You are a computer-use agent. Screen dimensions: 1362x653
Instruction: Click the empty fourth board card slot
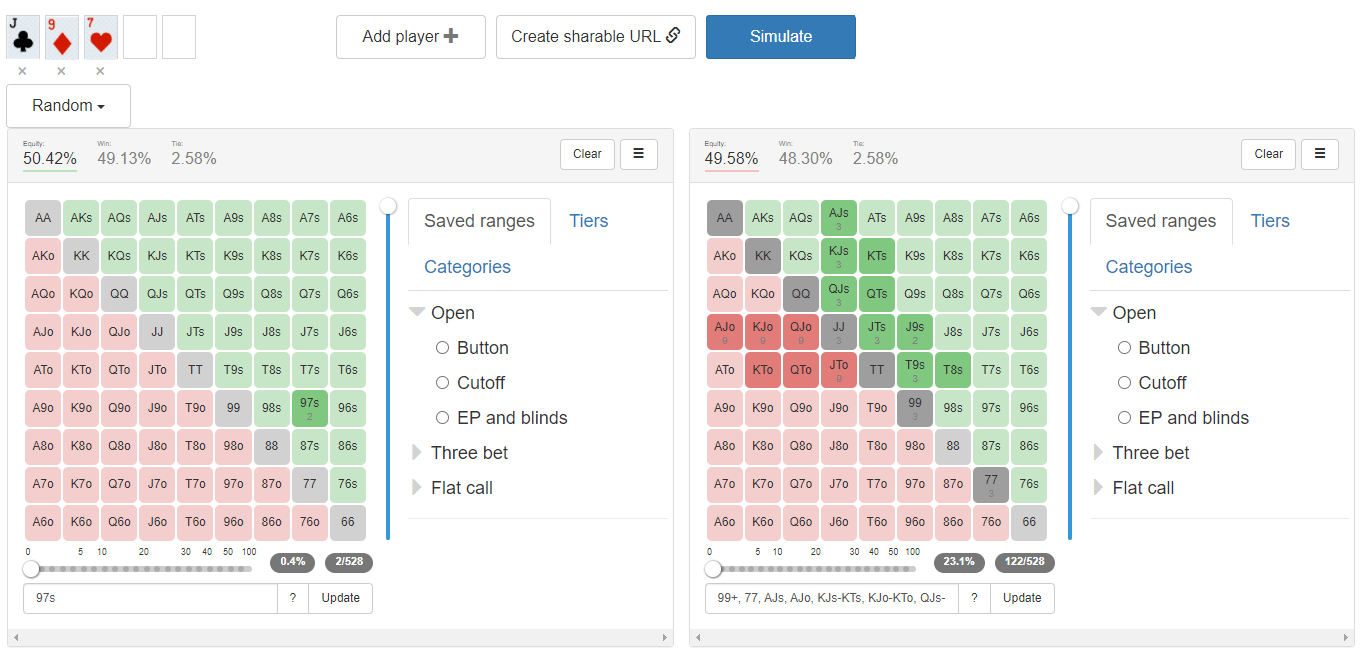click(x=140, y=38)
